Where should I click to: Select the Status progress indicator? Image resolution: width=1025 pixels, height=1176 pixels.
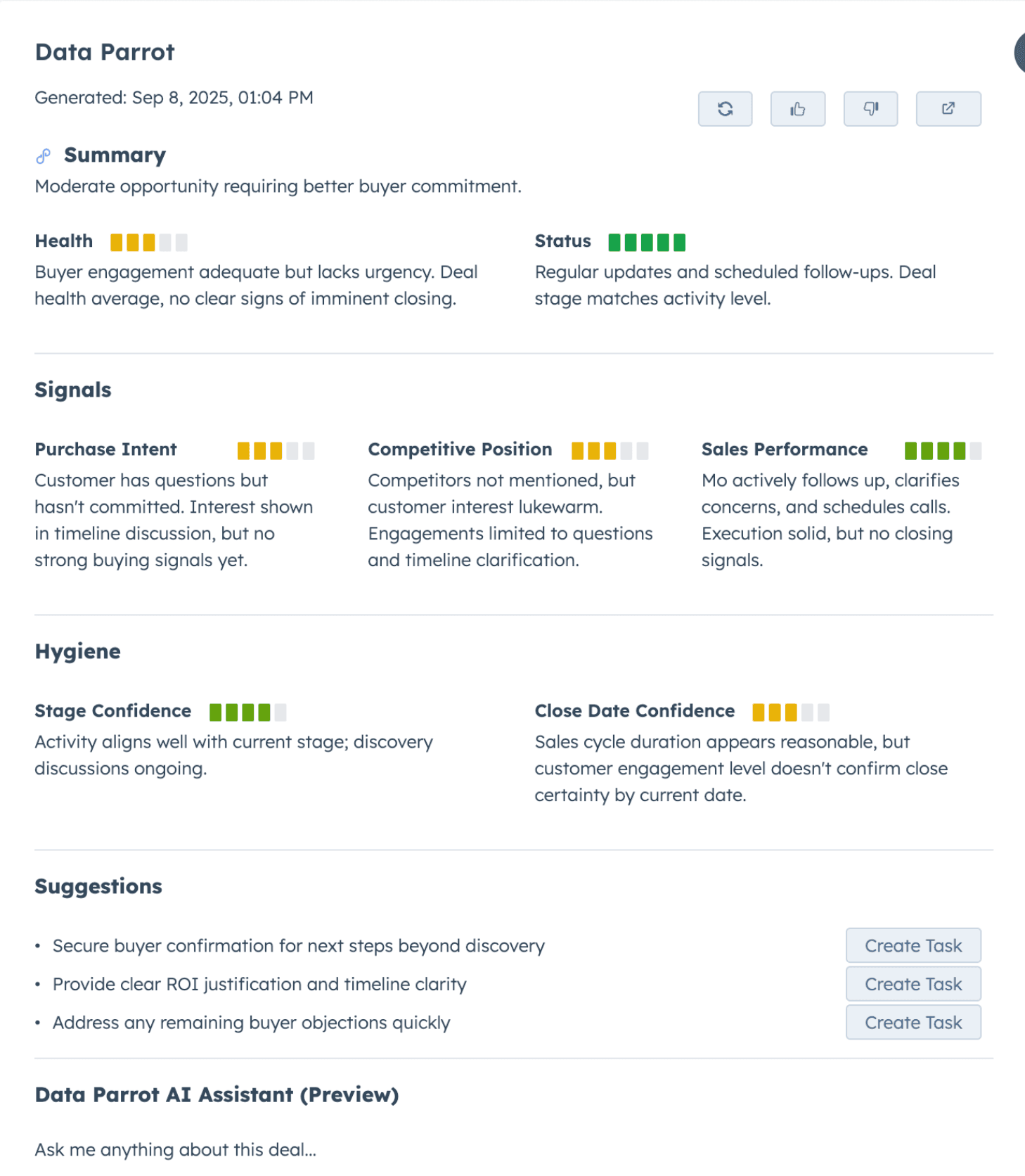coord(646,242)
